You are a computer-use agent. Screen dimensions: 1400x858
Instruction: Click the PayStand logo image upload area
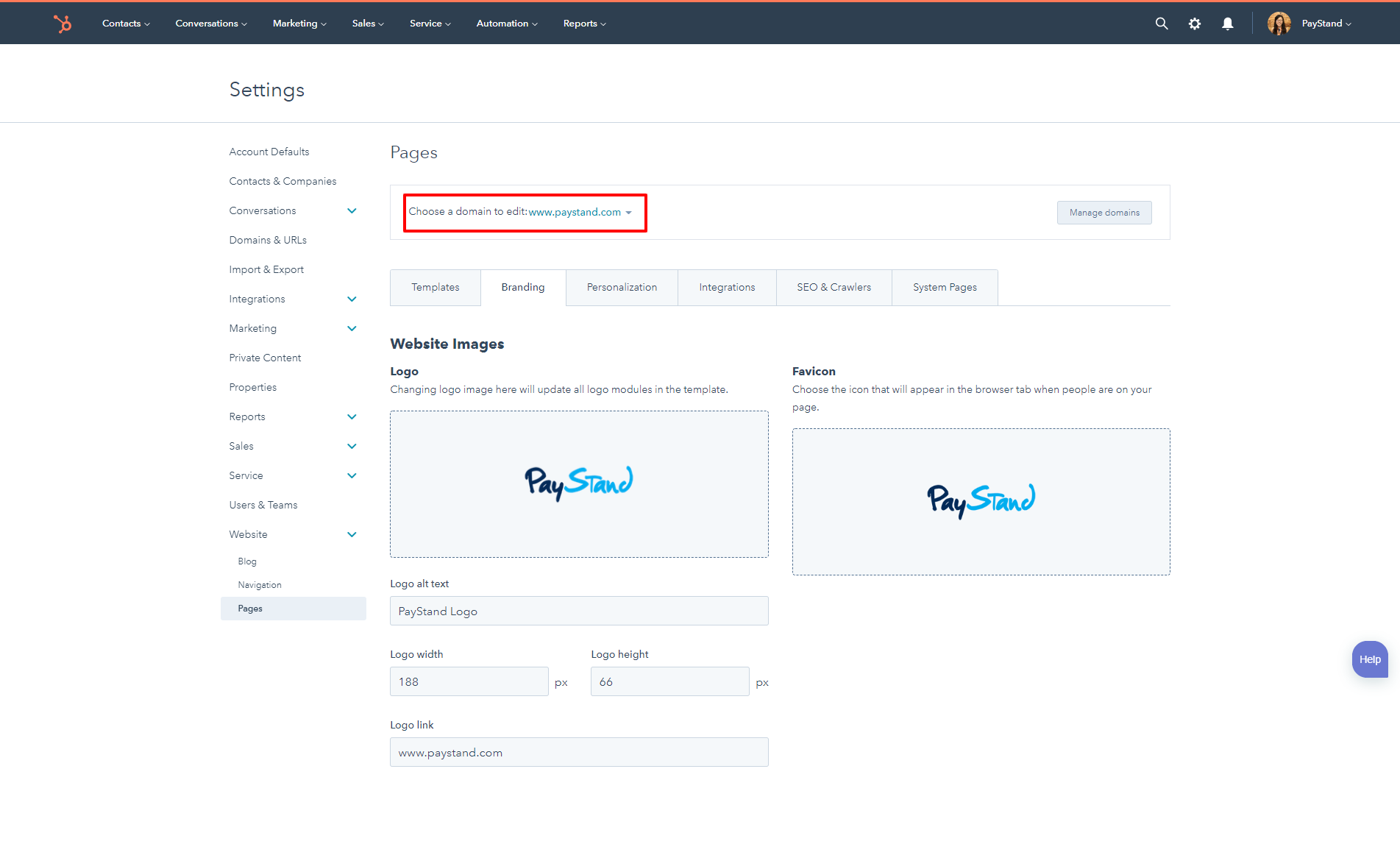(x=579, y=484)
